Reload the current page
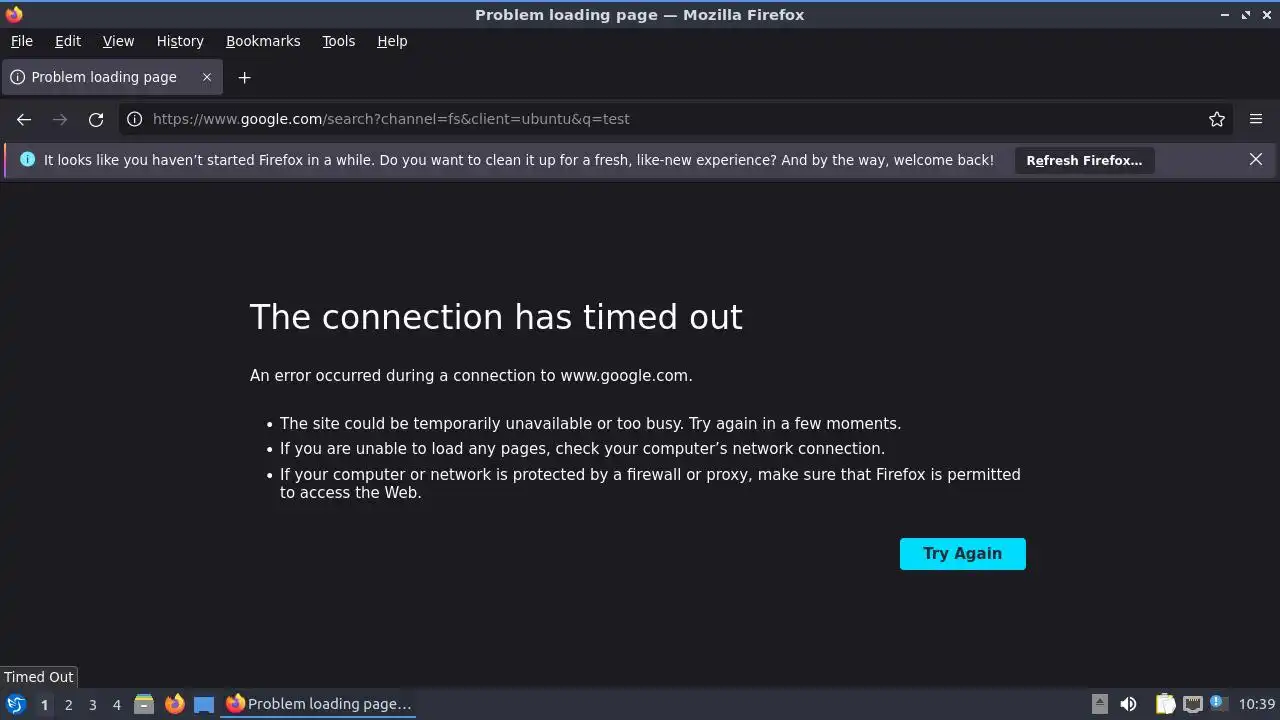This screenshot has width=1280, height=720. (x=96, y=119)
